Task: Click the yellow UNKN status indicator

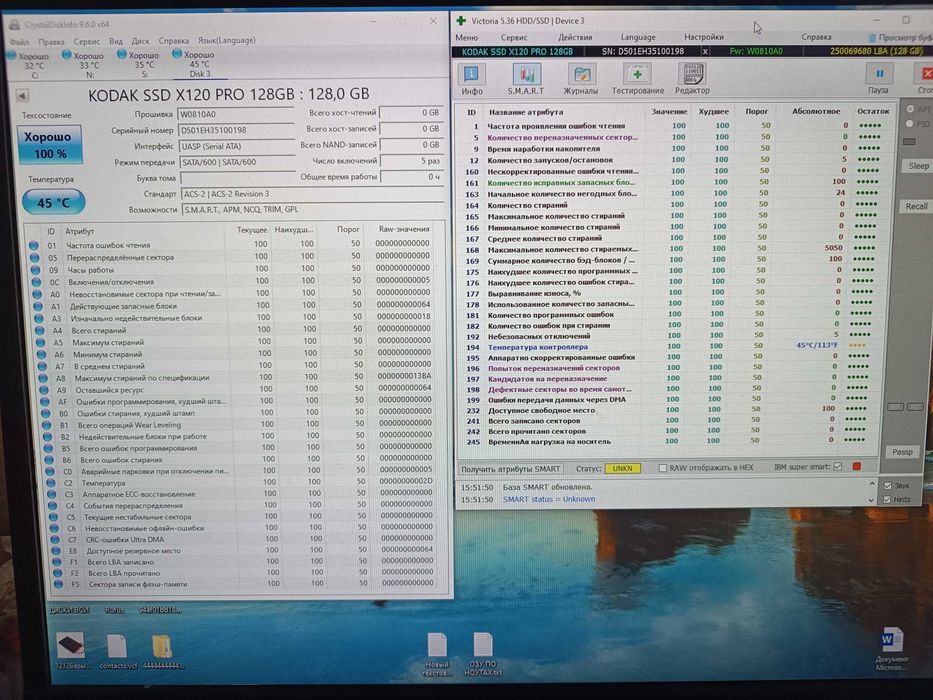Action: 622,468
